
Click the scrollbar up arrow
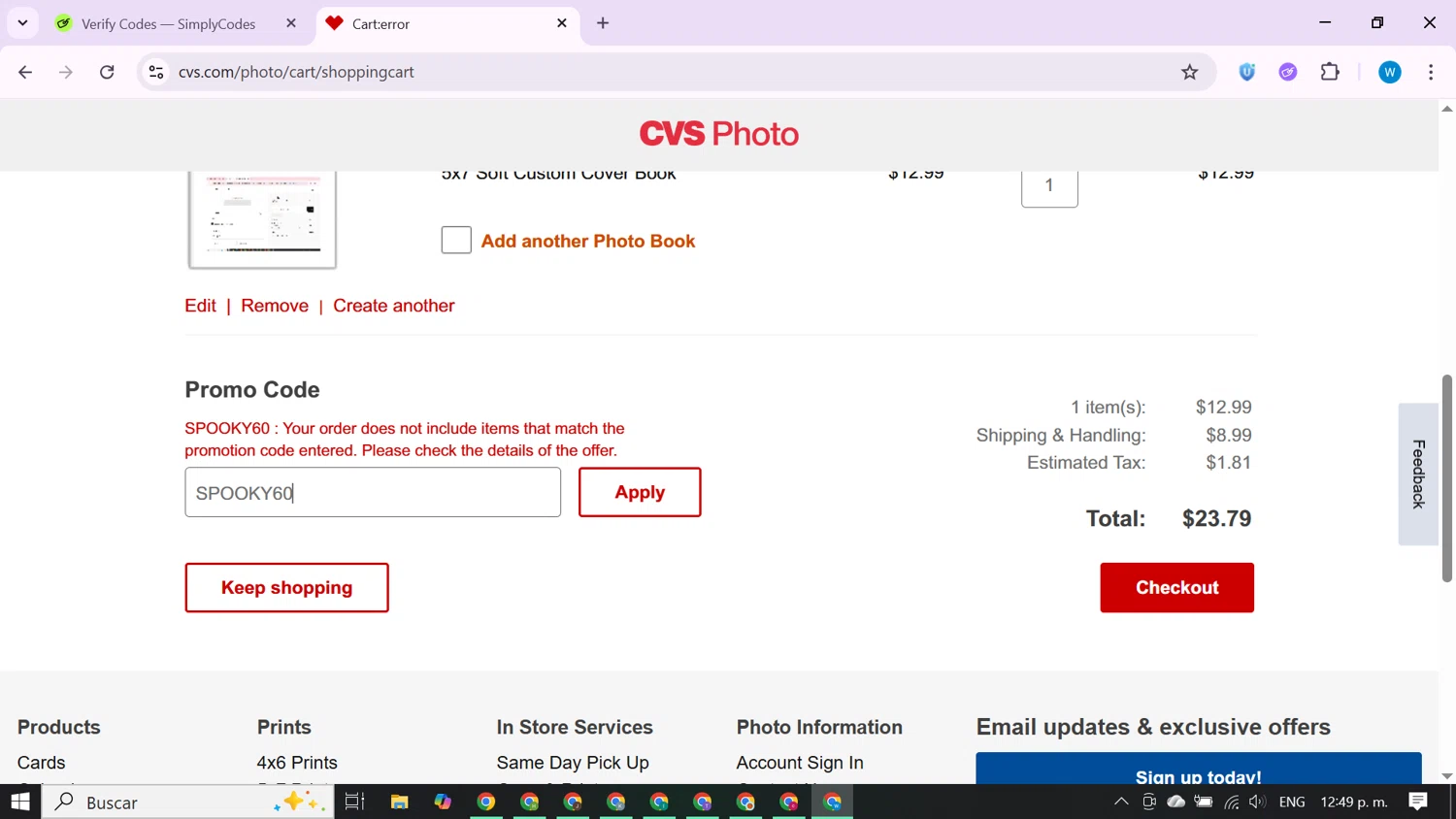1447,109
